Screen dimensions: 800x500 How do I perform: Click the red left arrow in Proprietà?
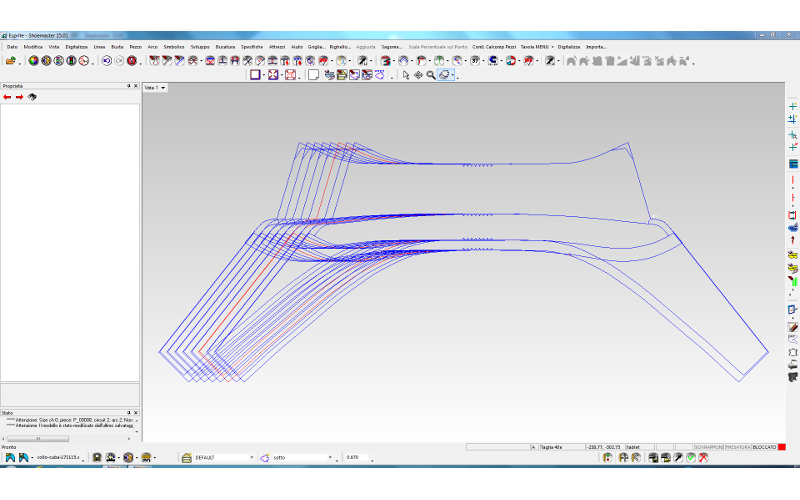pos(7,97)
